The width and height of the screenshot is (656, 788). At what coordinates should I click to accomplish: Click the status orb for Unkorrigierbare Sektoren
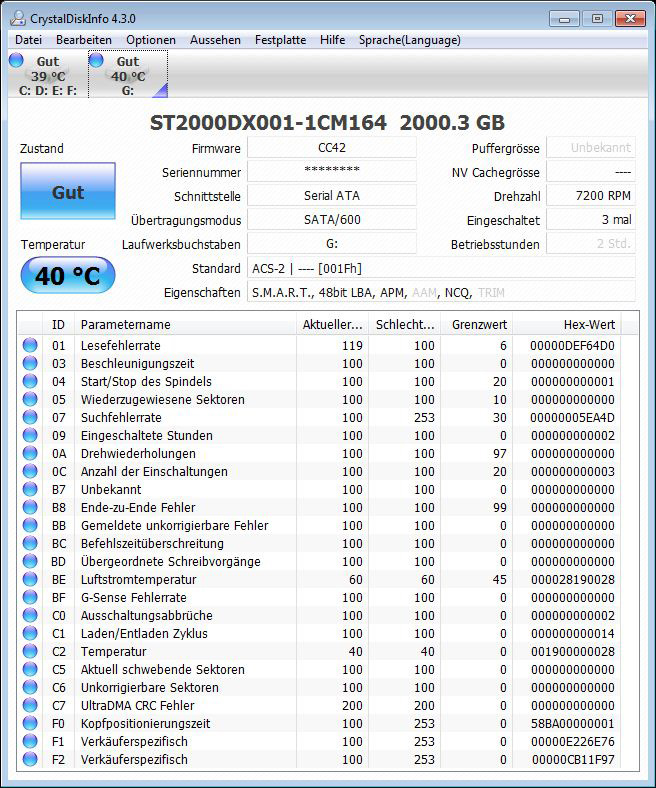[x=30, y=687]
